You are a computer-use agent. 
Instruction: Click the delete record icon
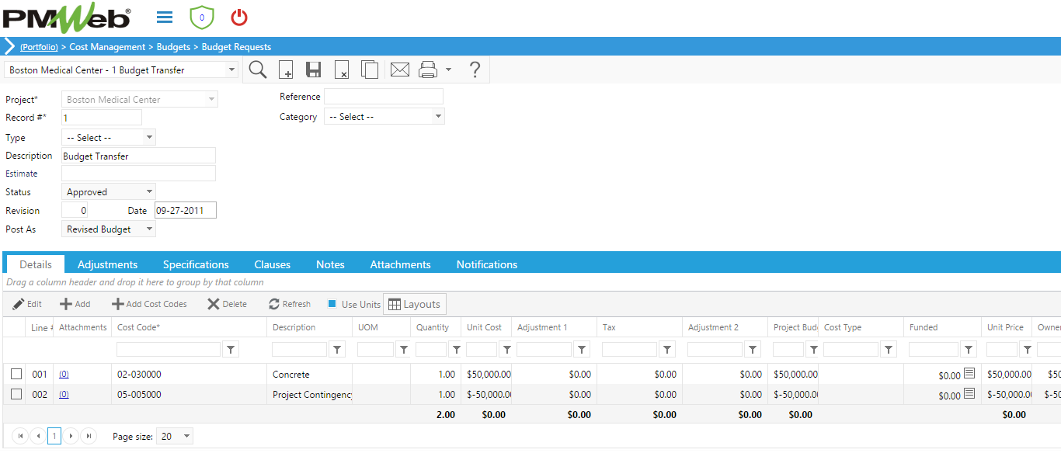341,70
